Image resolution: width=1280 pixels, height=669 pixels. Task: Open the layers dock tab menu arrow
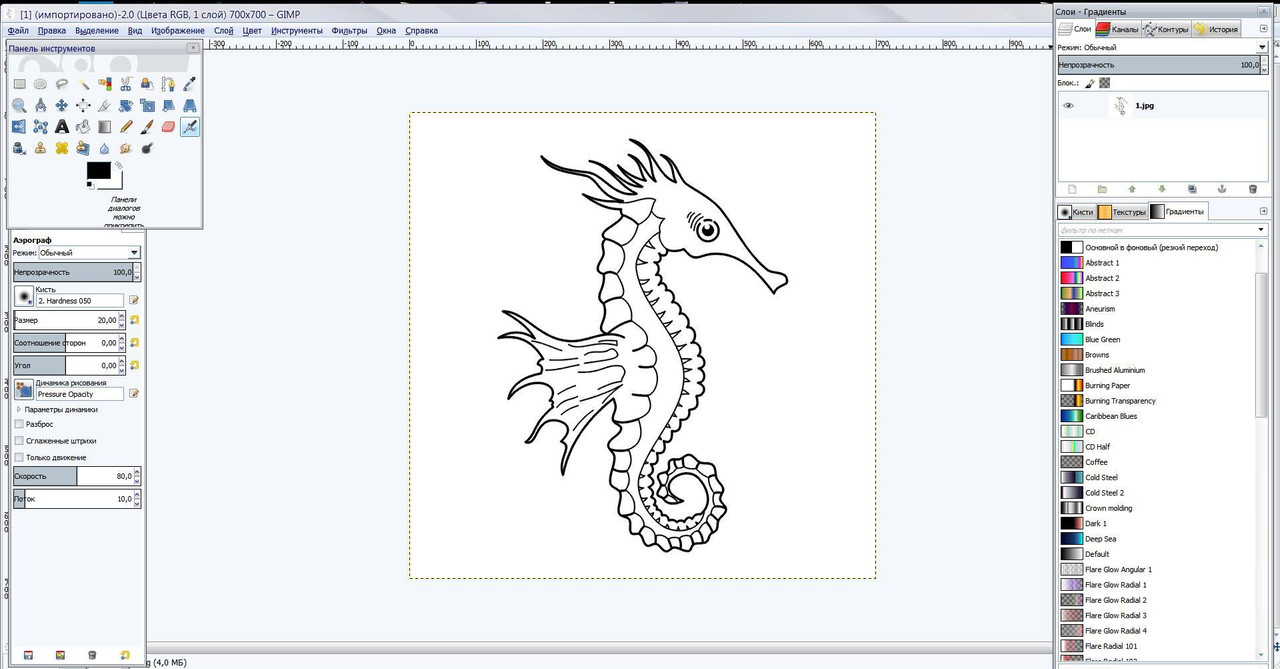click(1264, 29)
